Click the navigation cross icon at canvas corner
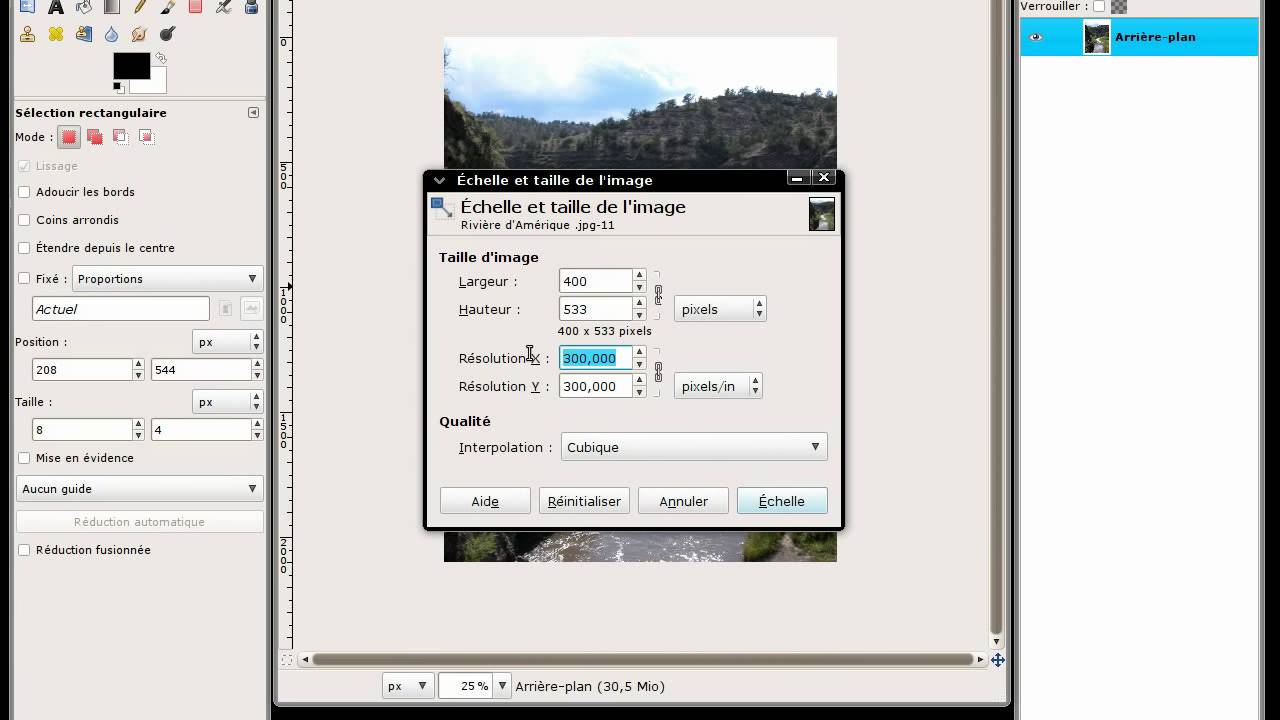Viewport: 1280px width, 720px height. (997, 660)
